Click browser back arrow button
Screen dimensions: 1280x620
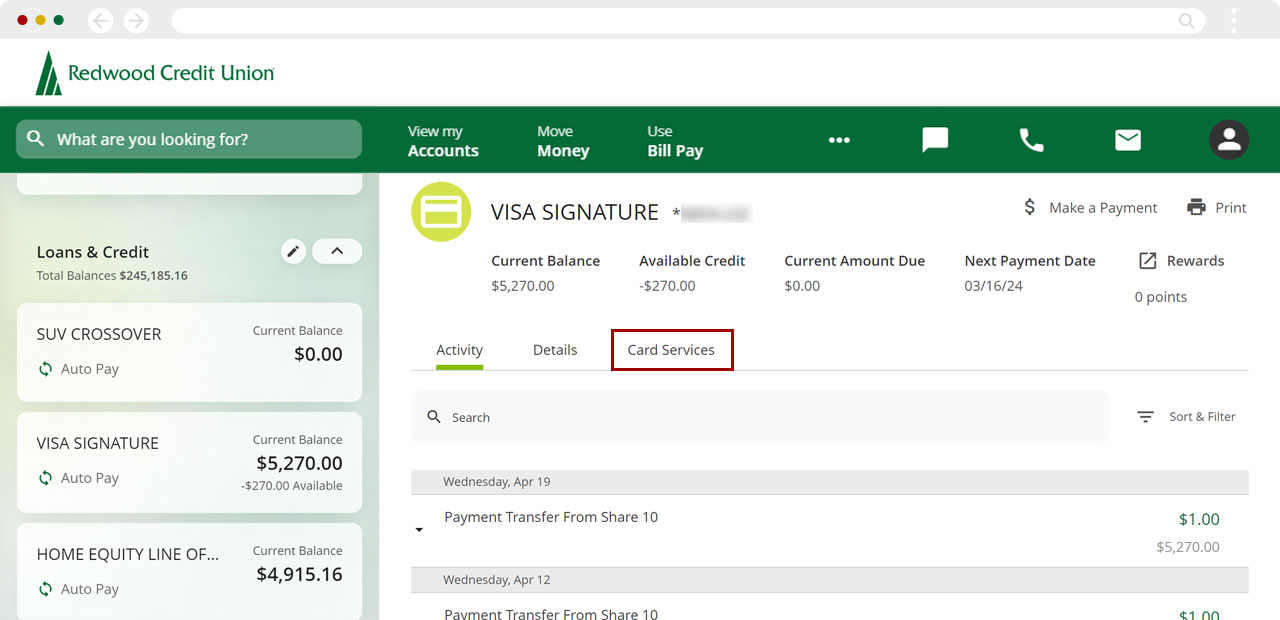[100, 20]
